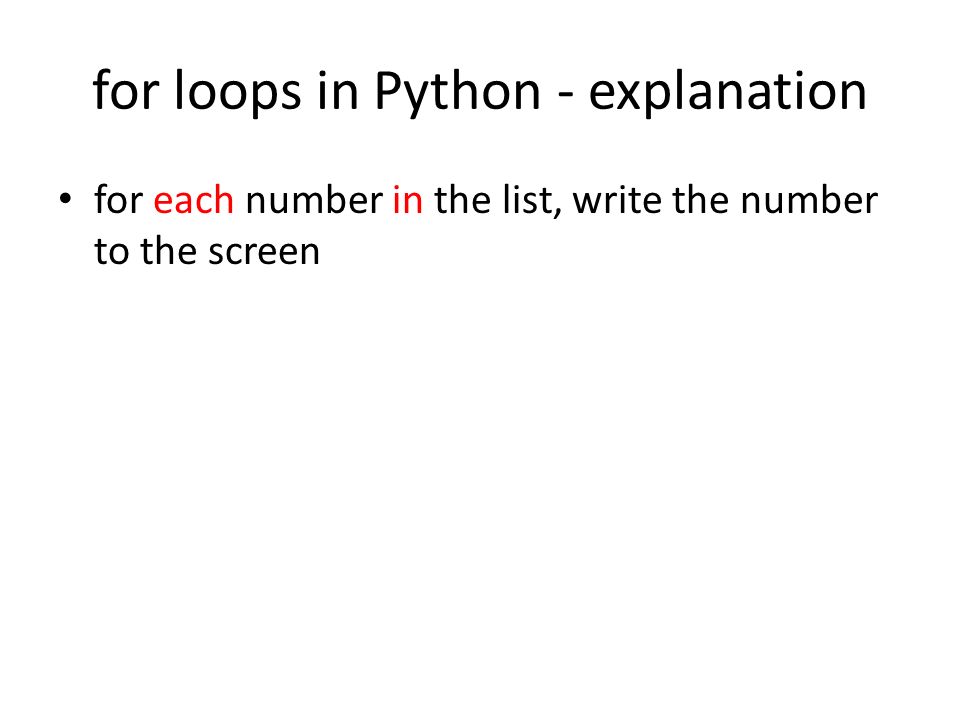Image resolution: width=960 pixels, height=720 pixels.
Task: Click the word 'Python' in the title
Action: (457, 92)
